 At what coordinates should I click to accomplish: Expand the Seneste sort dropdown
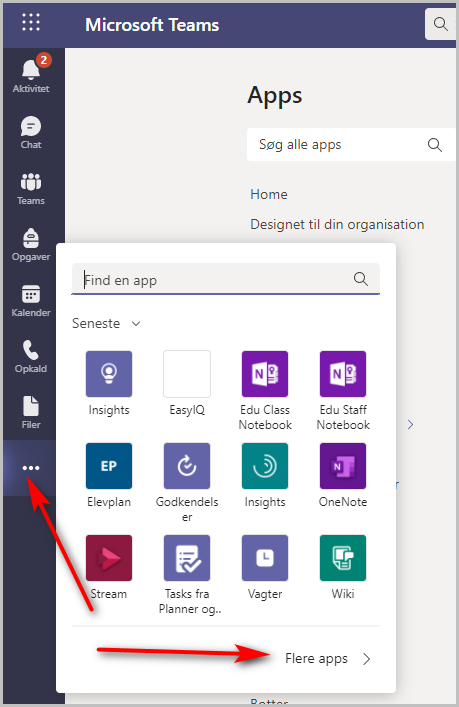(106, 323)
